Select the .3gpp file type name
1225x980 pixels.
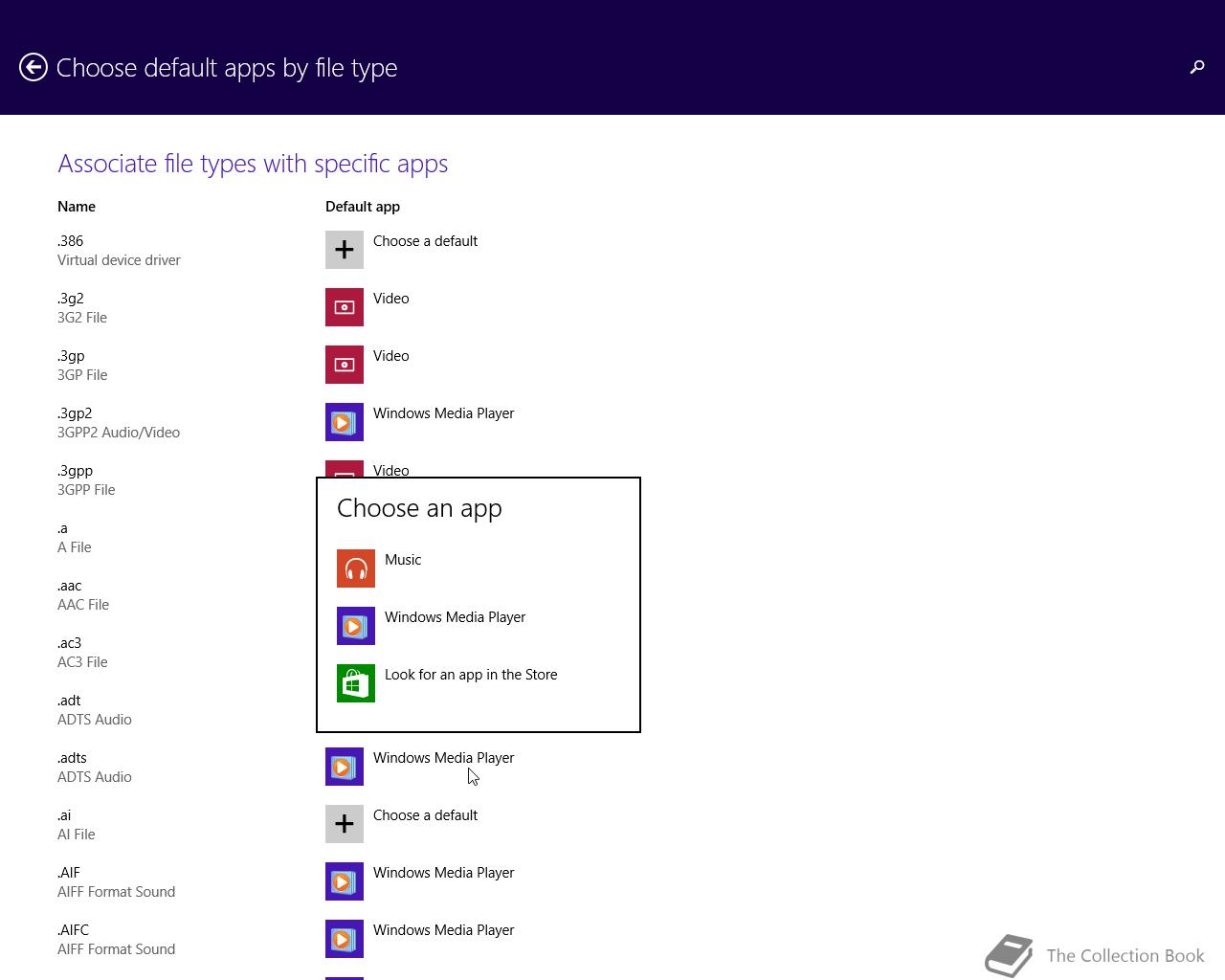[75, 471]
